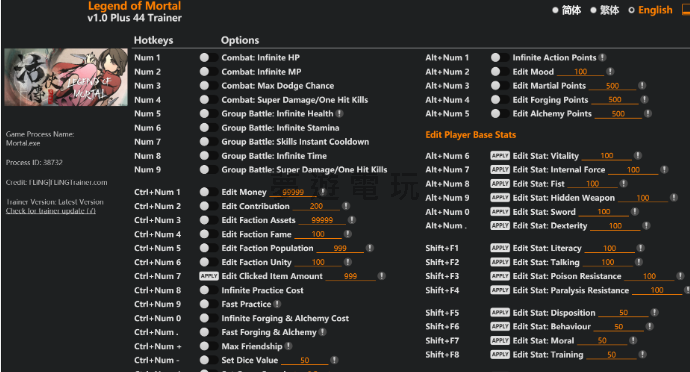Image resolution: width=690 pixels, height=372 pixels.
Task: Click info icon beside Edit Mood
Action: point(610,71)
